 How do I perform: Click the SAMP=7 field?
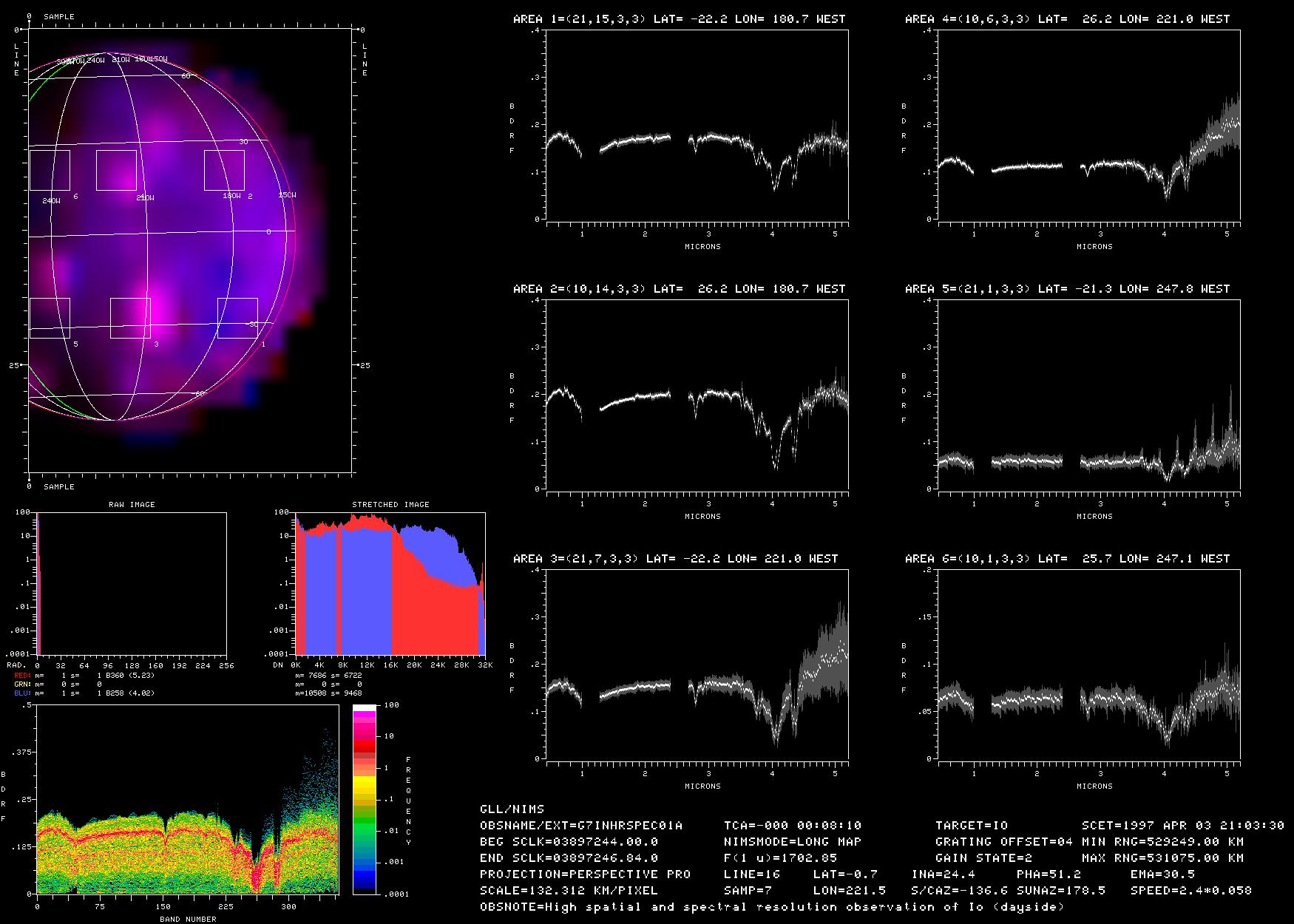[x=748, y=891]
